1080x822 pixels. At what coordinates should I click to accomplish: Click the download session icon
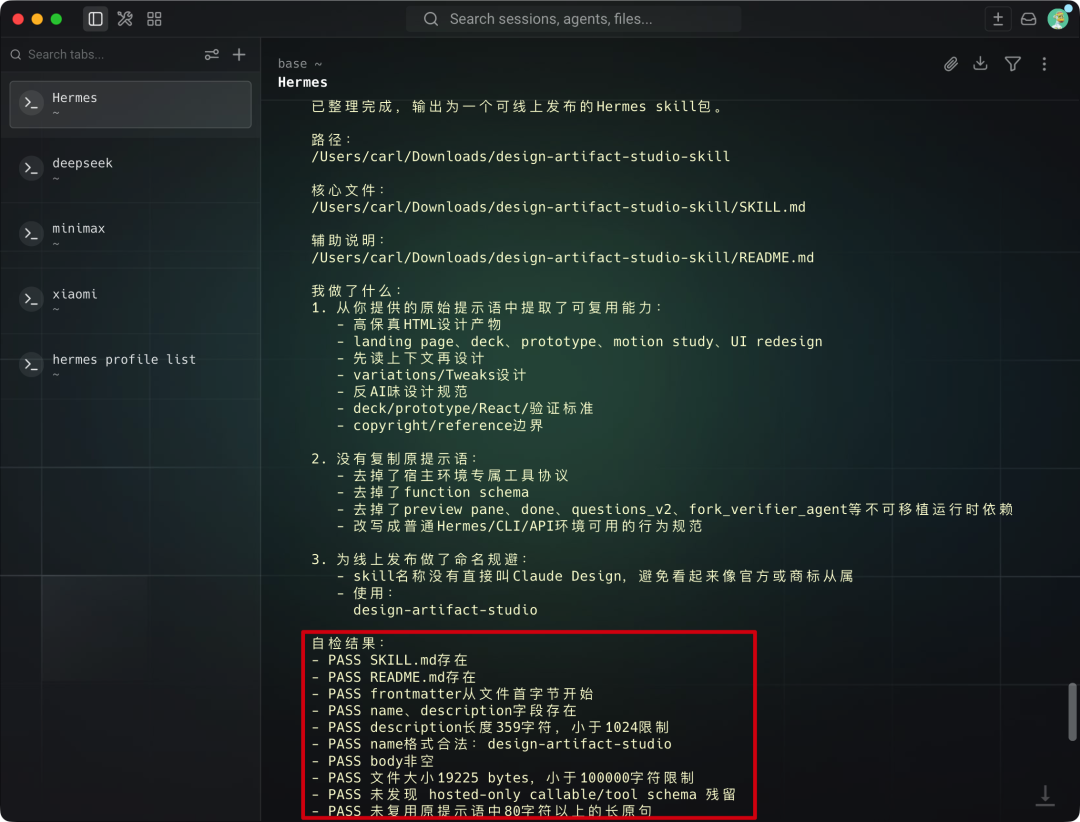coord(980,64)
